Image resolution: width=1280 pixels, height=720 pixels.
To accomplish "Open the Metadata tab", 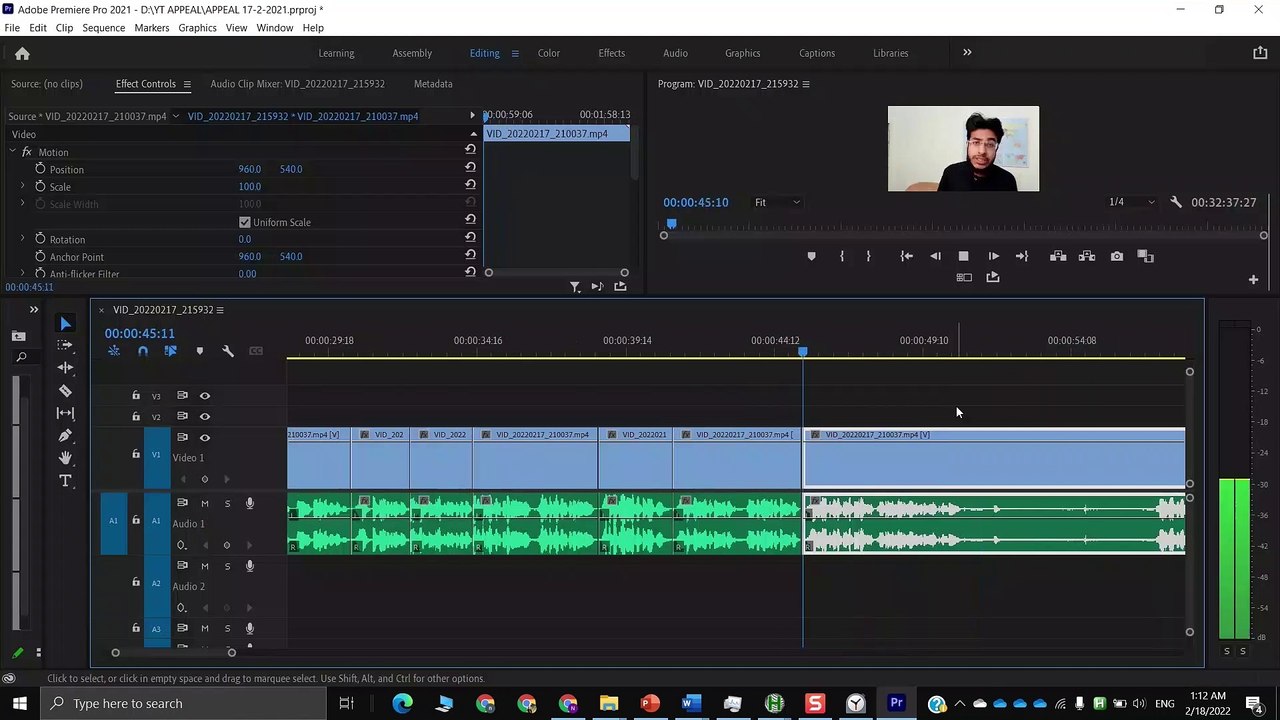I will click(x=433, y=84).
